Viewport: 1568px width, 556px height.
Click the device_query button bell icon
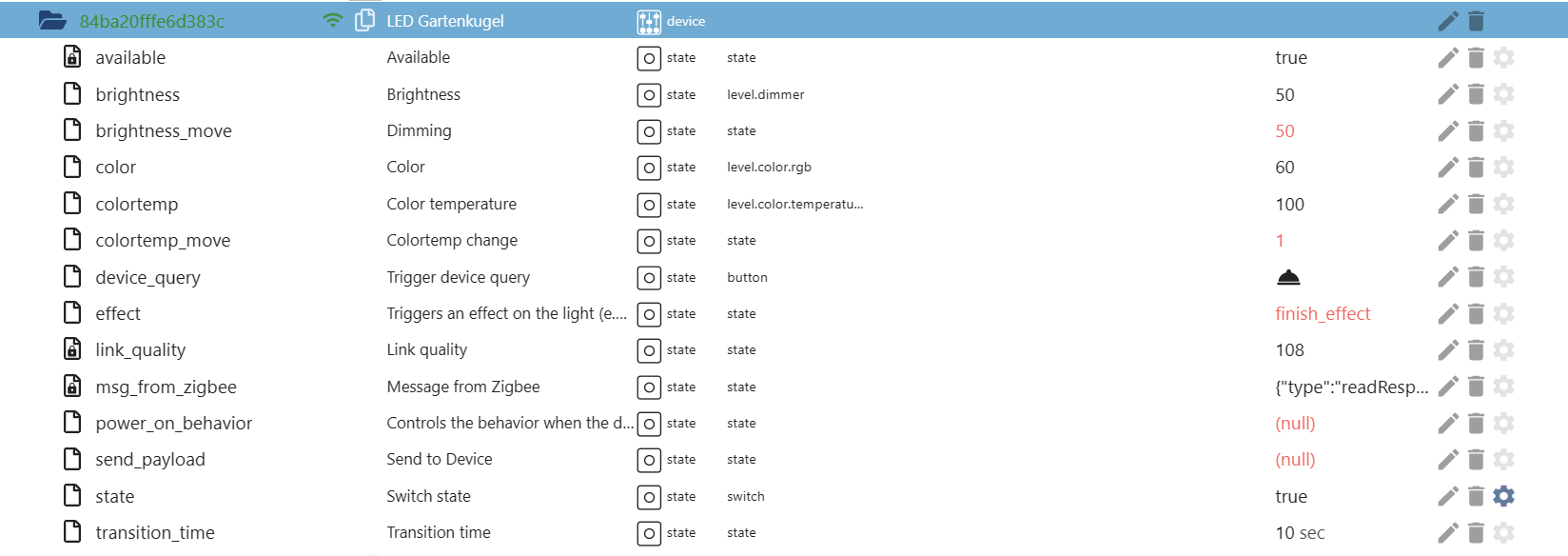(x=1288, y=277)
